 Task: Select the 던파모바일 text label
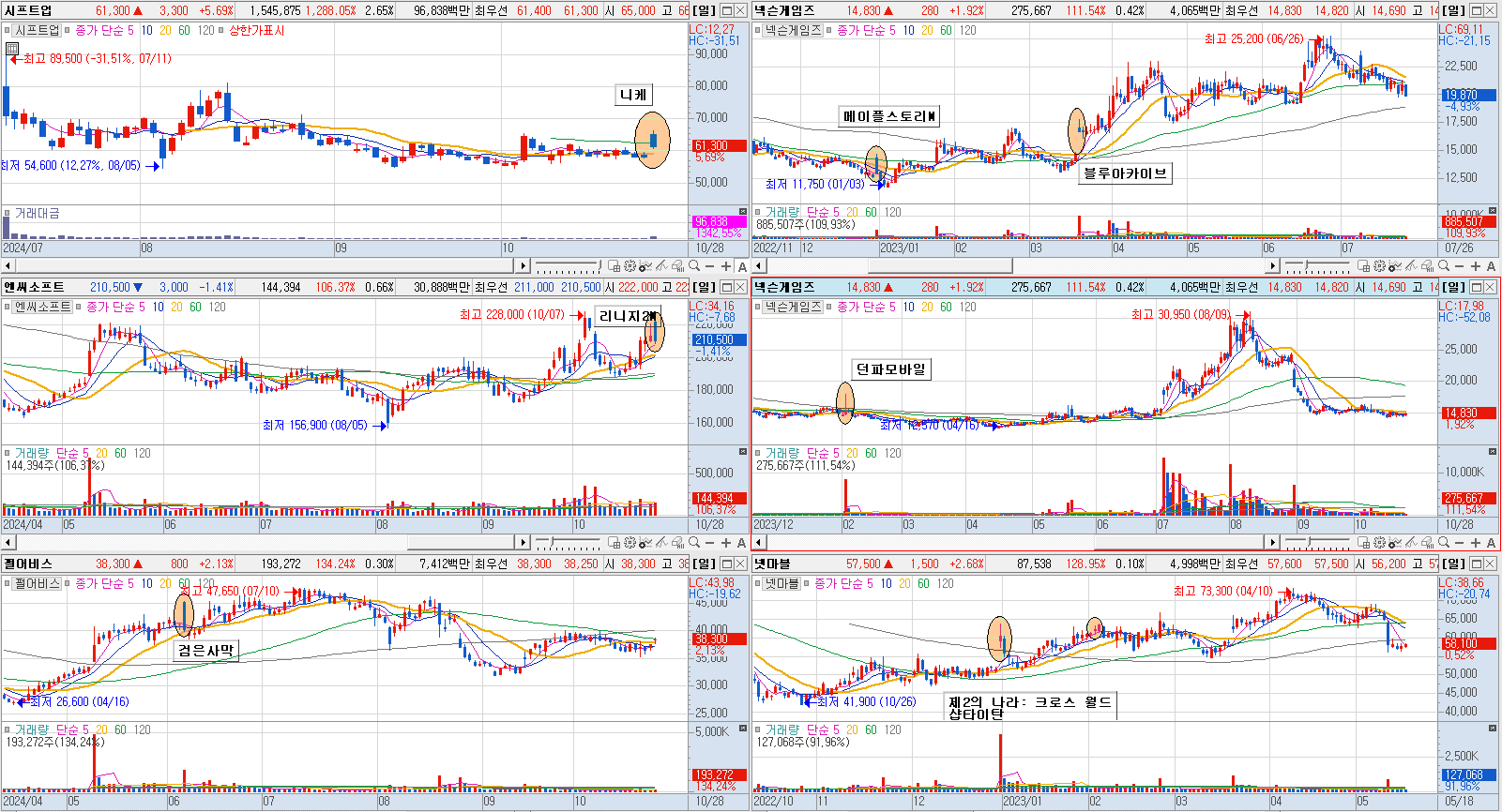coord(891,369)
